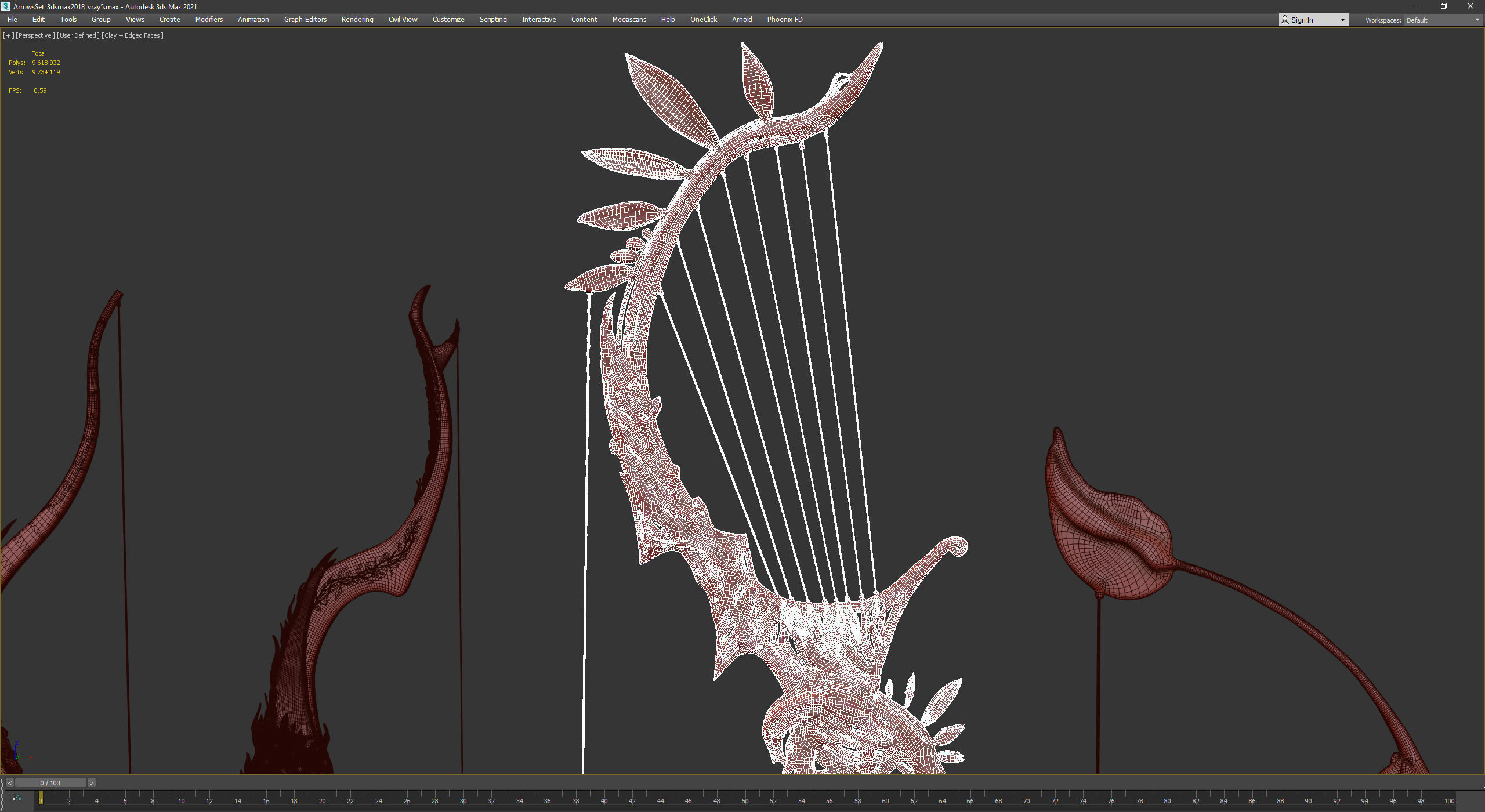Open Mini Curve Editor toggle icon
Image resolution: width=1485 pixels, height=812 pixels.
coord(17,797)
